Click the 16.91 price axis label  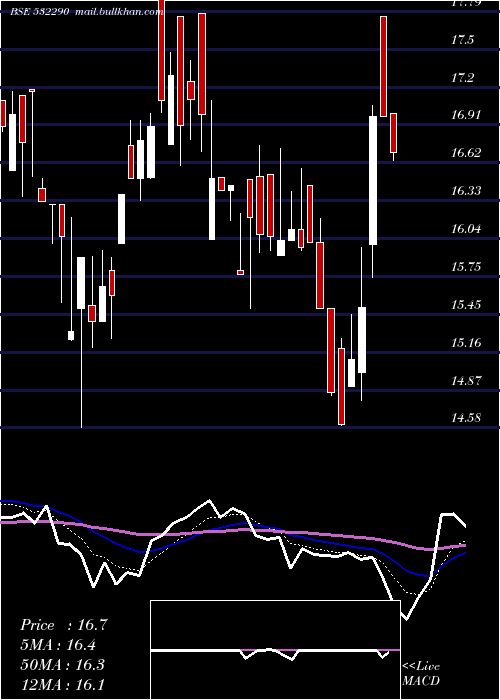click(466, 115)
